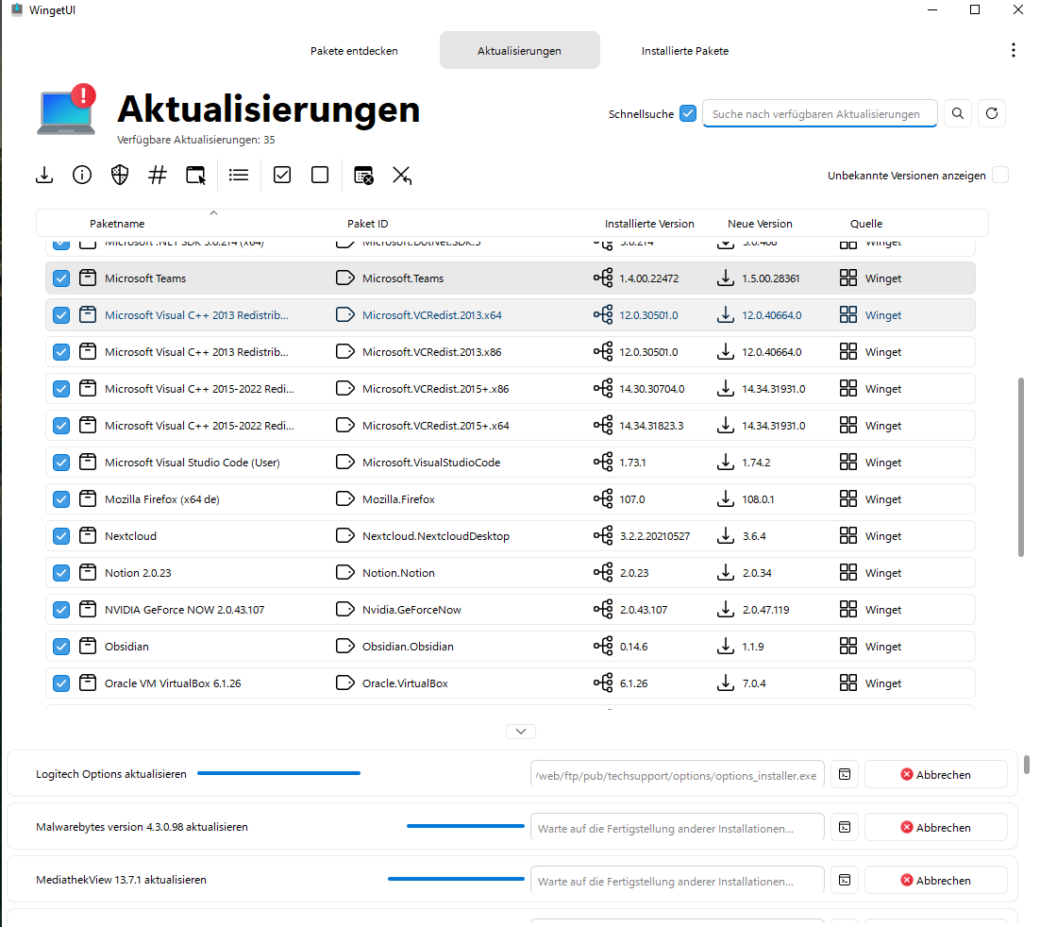This screenshot has height=927, width=1040.
Task: Uncheck Microsoft Teams in the list
Action: [61, 278]
